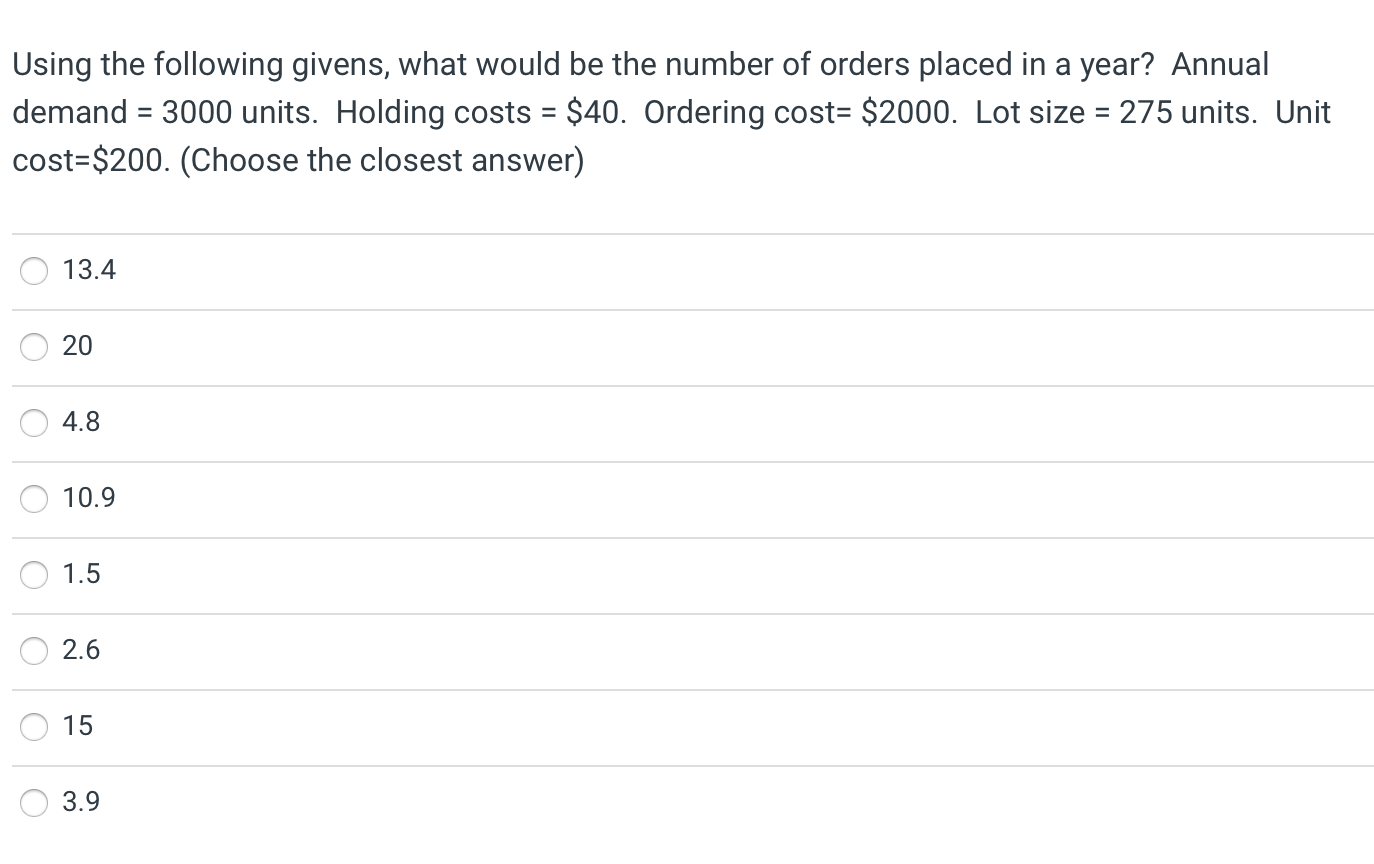Click the label text 3.9
This screenshot has height=864, width=1374.
click(x=81, y=802)
